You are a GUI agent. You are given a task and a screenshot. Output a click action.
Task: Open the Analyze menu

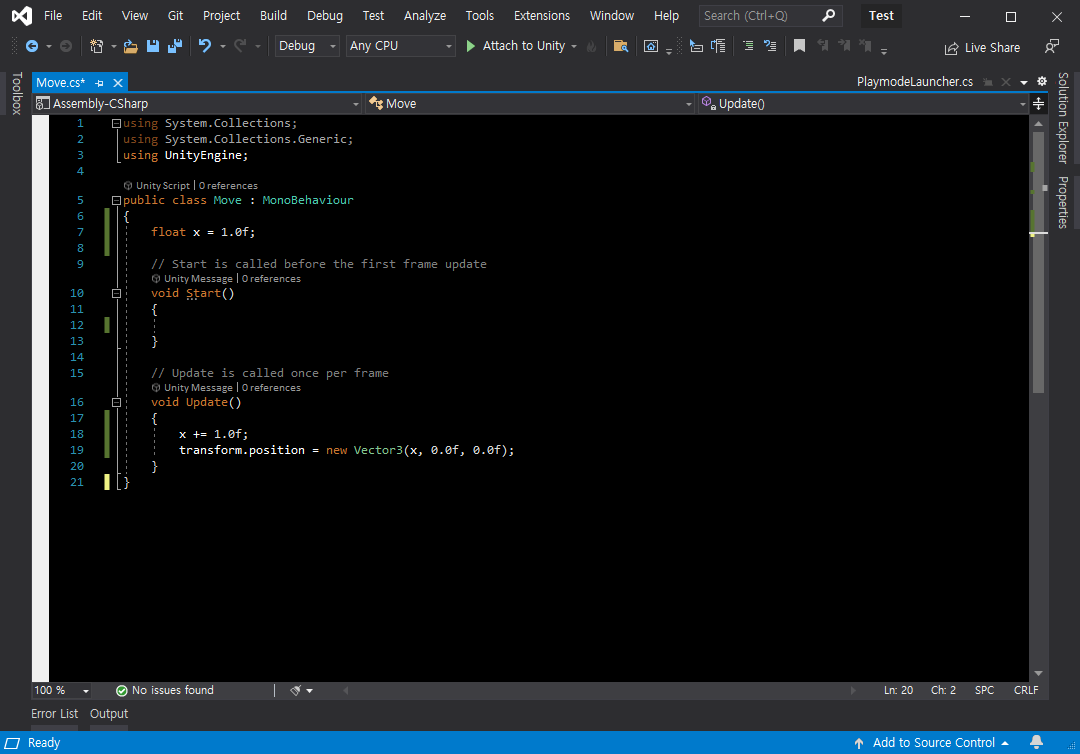[x=425, y=15]
